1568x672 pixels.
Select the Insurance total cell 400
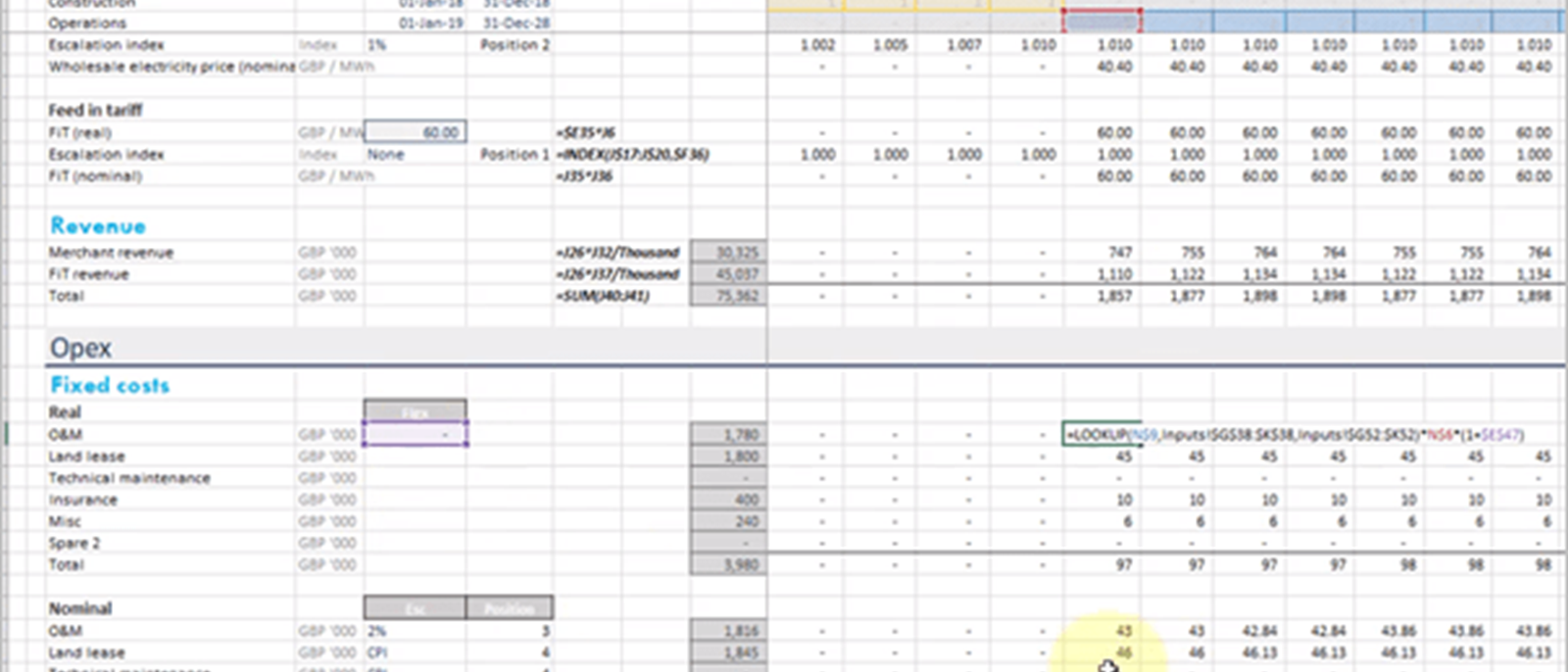point(728,500)
